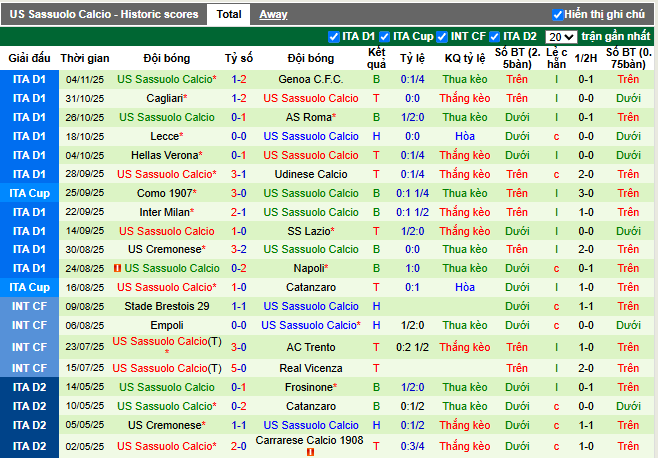Click the red card icon beside Sassuolo on 24/08/25
Viewport: 658px width, 458px height.
118,268
